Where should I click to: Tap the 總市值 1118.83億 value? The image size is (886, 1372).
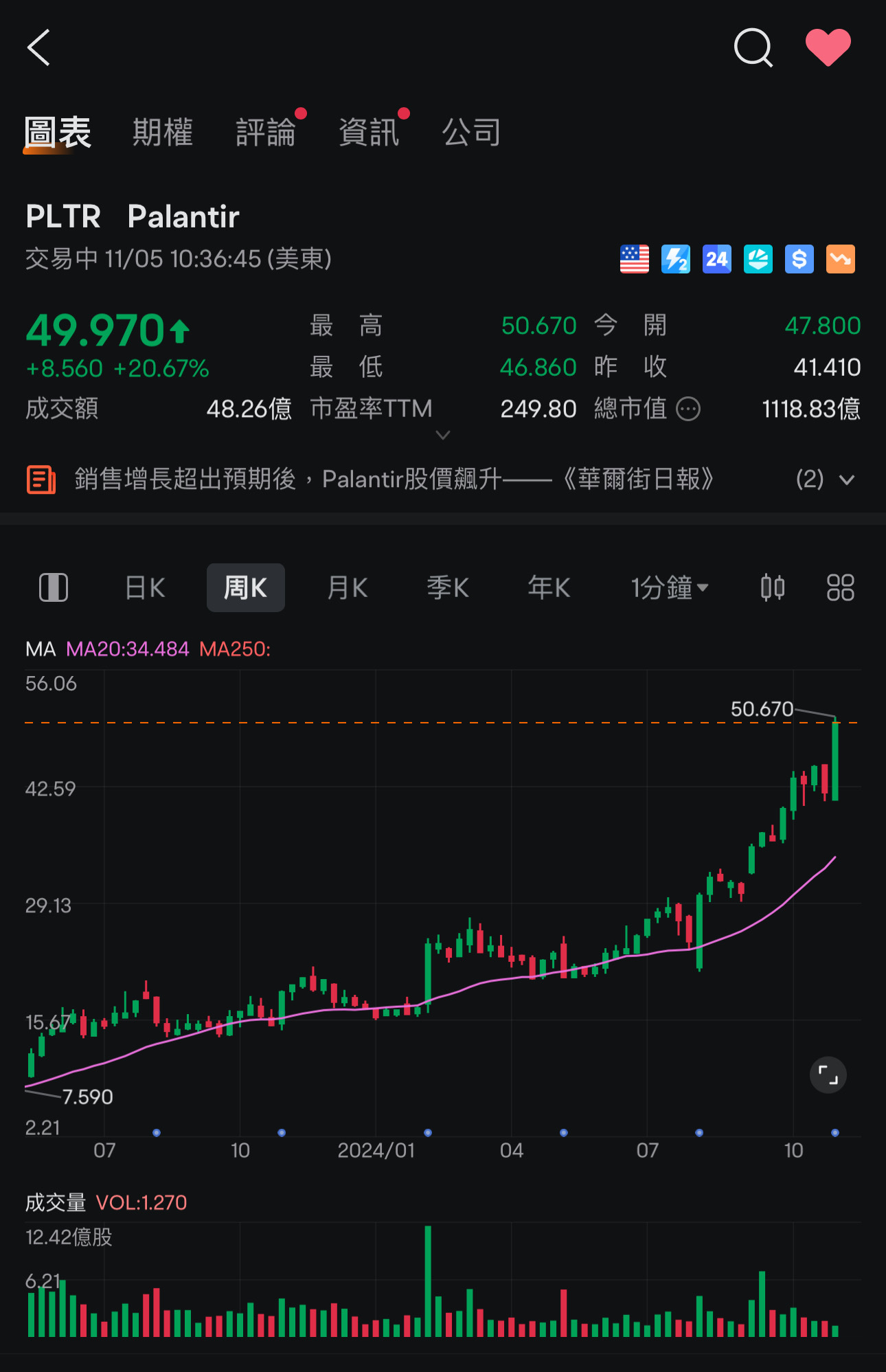click(x=811, y=409)
